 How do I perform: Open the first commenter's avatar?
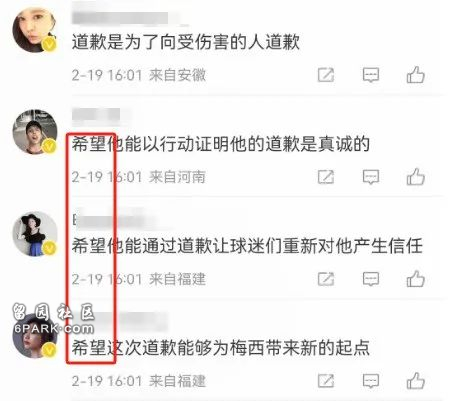35,30
